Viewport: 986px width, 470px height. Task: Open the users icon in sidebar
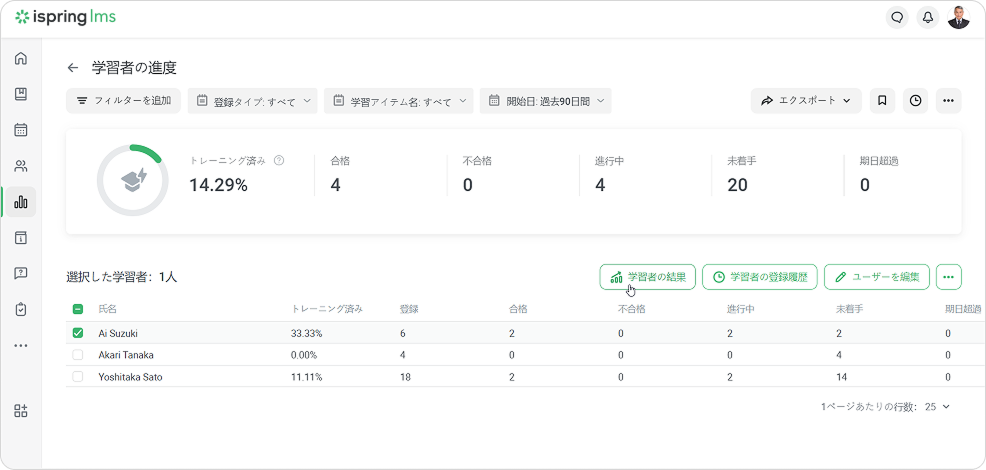coord(21,166)
